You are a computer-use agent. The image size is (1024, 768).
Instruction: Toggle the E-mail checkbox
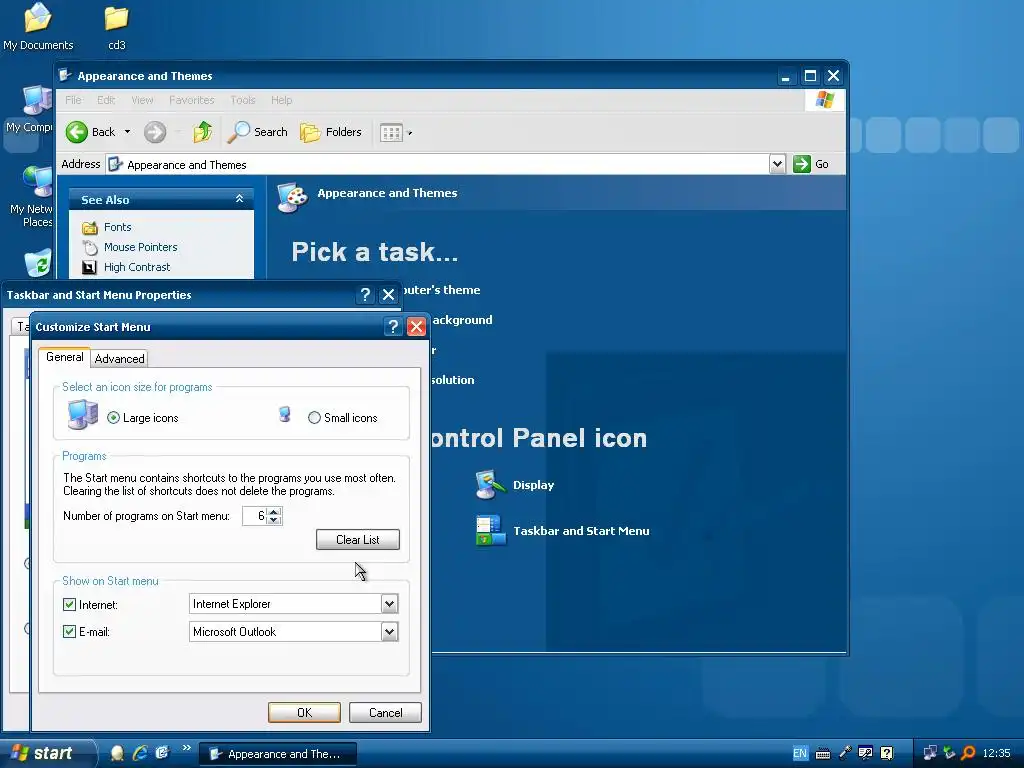click(69, 632)
